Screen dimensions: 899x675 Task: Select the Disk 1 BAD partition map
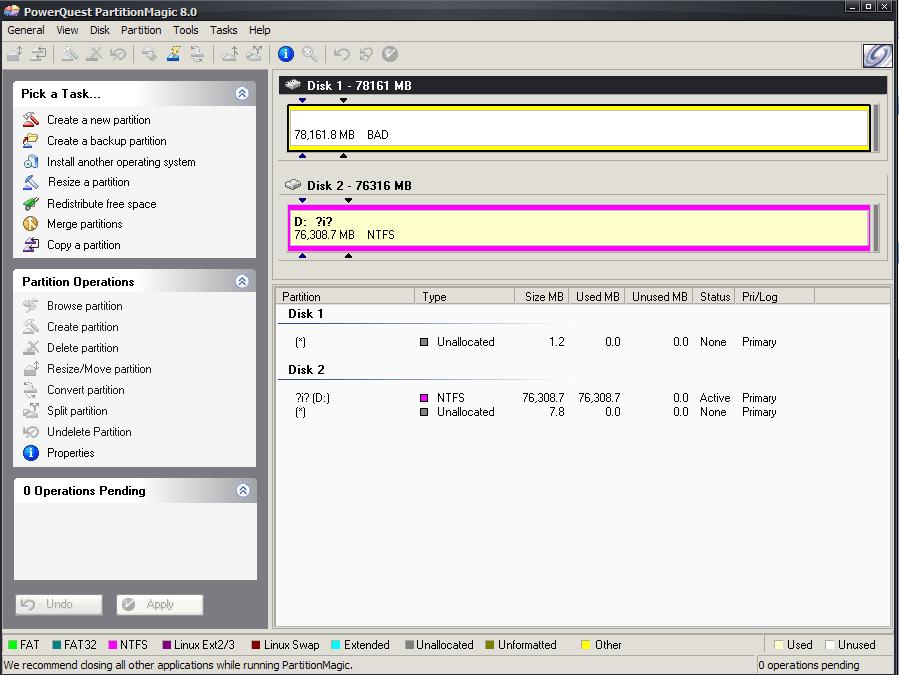click(x=579, y=128)
